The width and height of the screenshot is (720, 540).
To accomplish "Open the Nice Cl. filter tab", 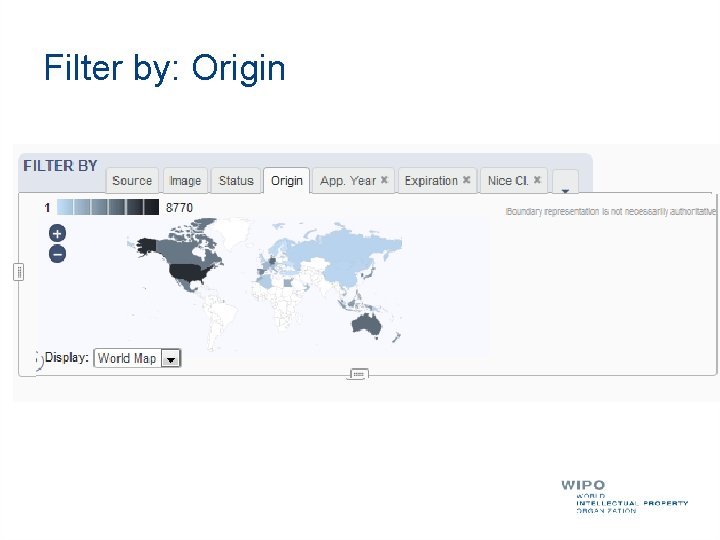I will [508, 181].
